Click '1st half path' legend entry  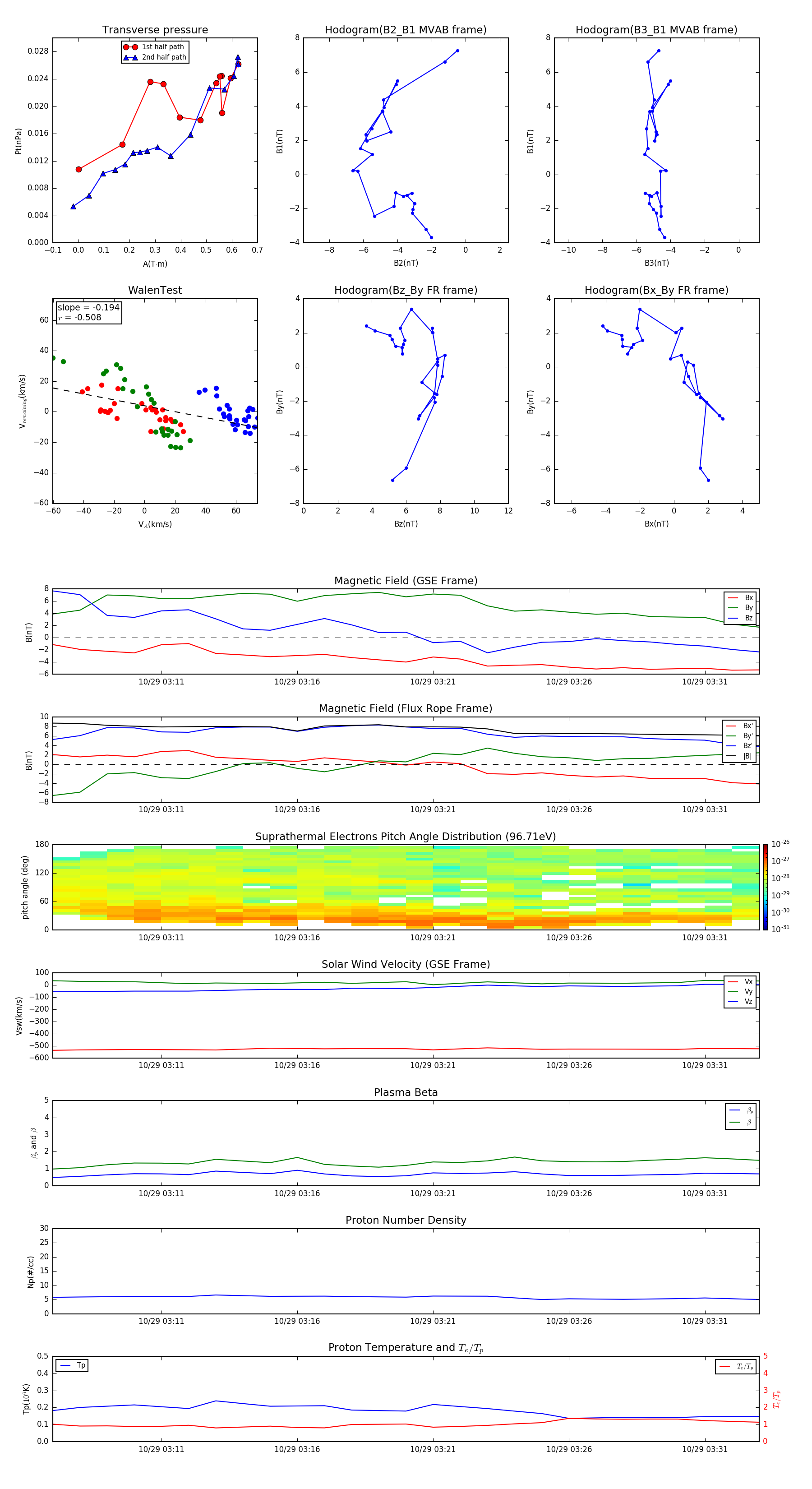(154, 47)
